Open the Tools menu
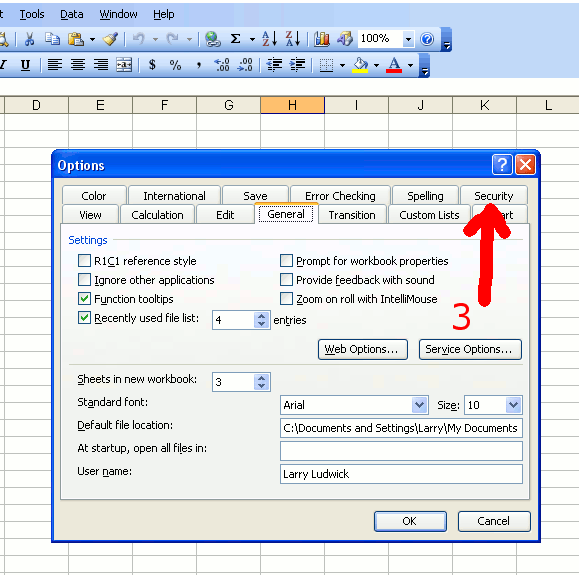Image resolution: width=579 pixels, height=575 pixels. 32,14
